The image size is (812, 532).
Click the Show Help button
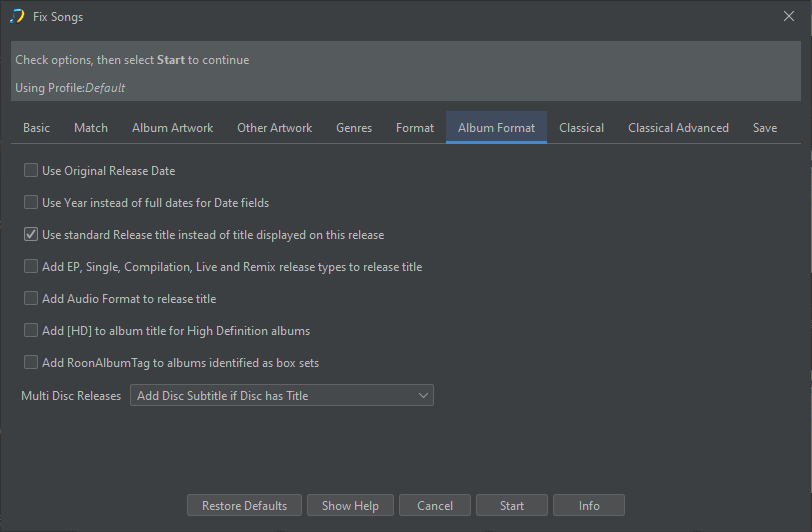350,506
